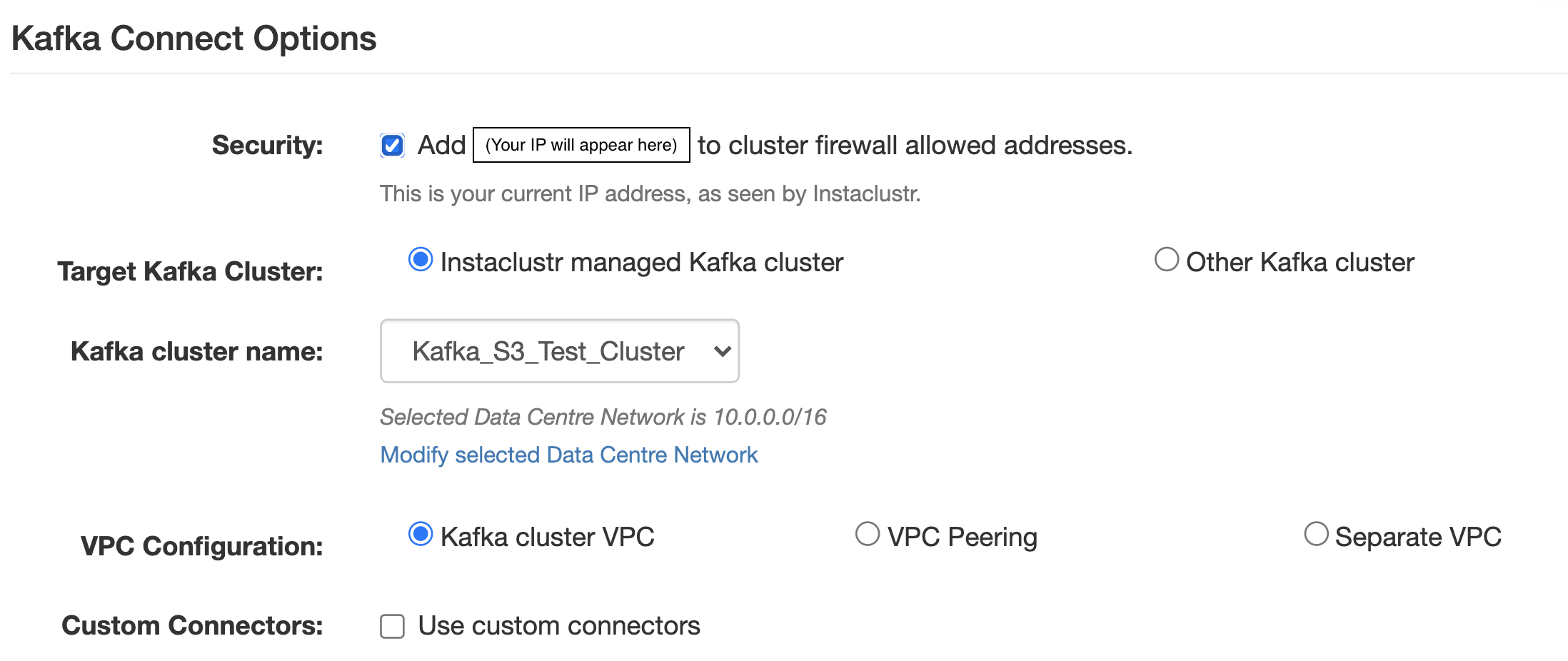
Task: Select the Kafka cluster VPC option
Action: [x=421, y=534]
